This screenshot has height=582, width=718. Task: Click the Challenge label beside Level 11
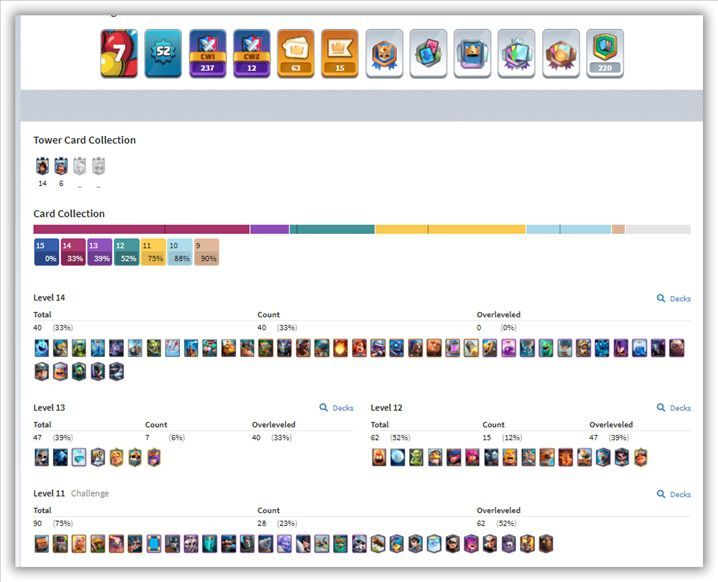(x=90, y=493)
